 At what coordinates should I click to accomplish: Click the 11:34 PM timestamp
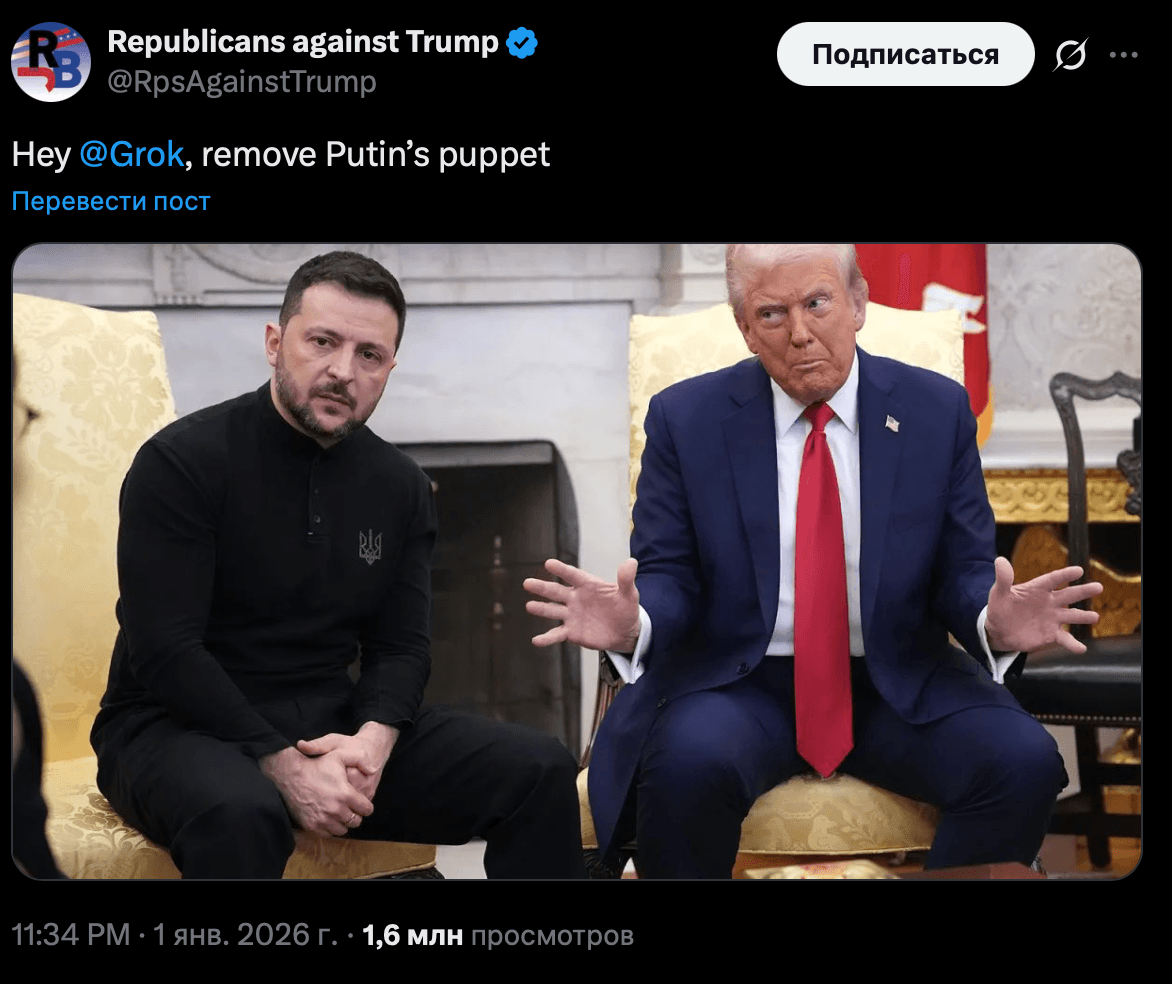pos(71,935)
